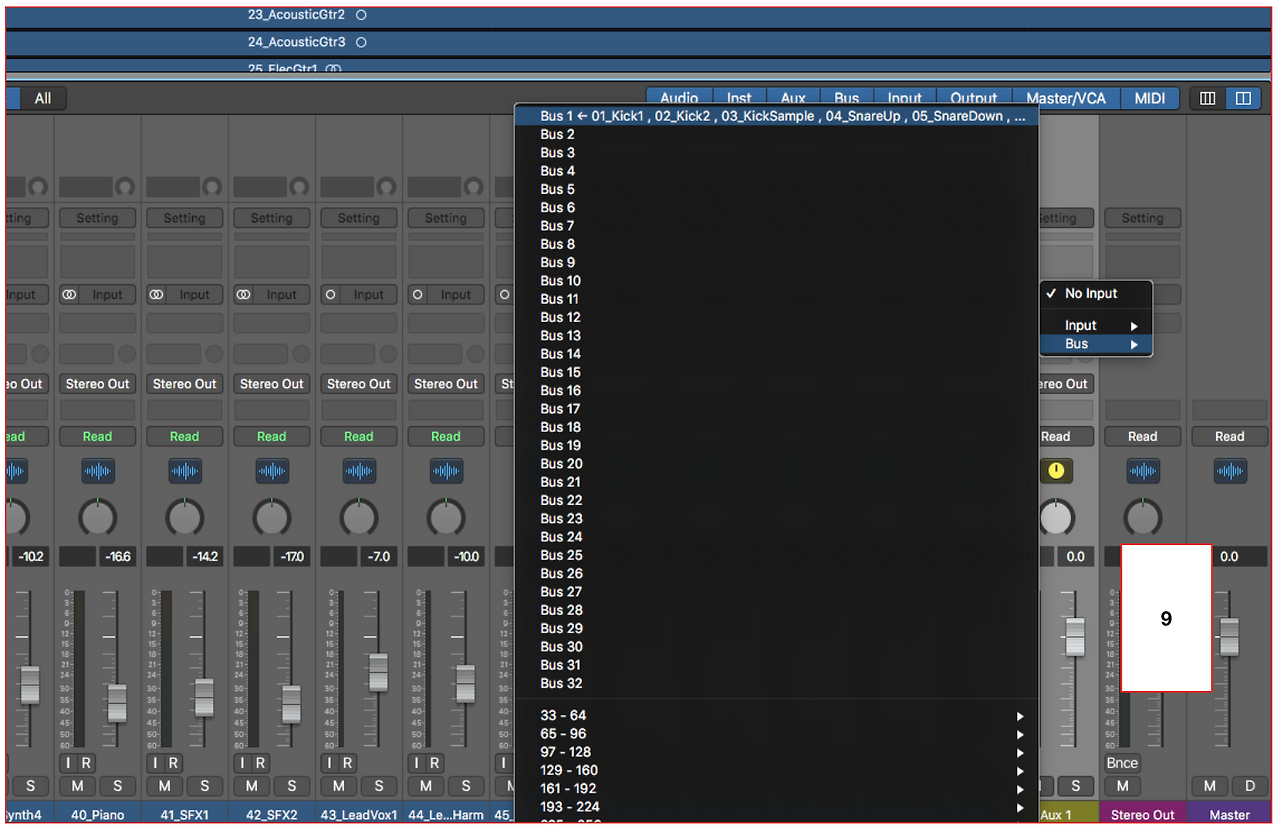Toggle the MIDI filter button
This screenshot has width=1280, height=831.
(x=1150, y=98)
